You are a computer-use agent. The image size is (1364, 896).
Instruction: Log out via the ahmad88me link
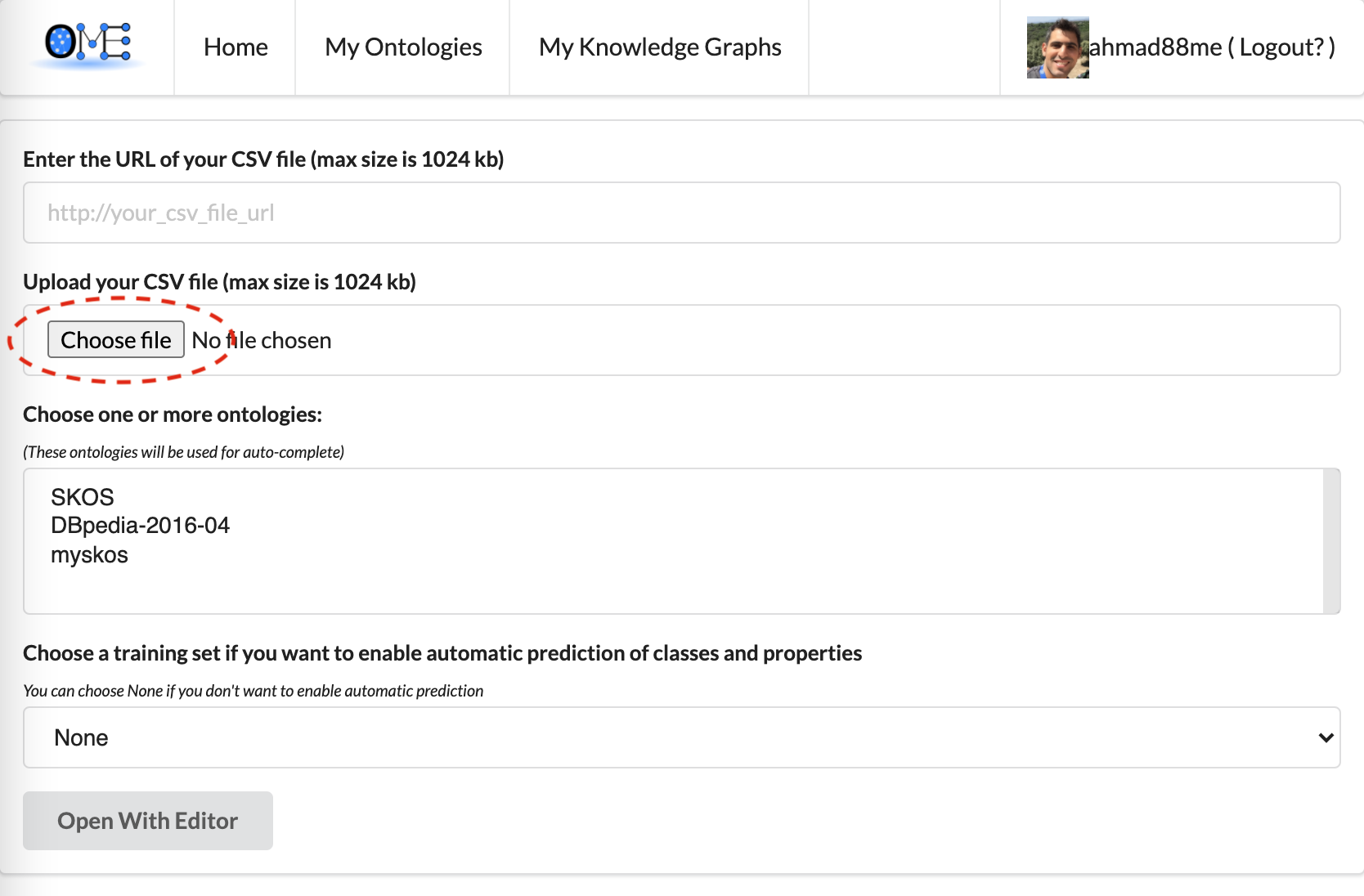[1212, 47]
